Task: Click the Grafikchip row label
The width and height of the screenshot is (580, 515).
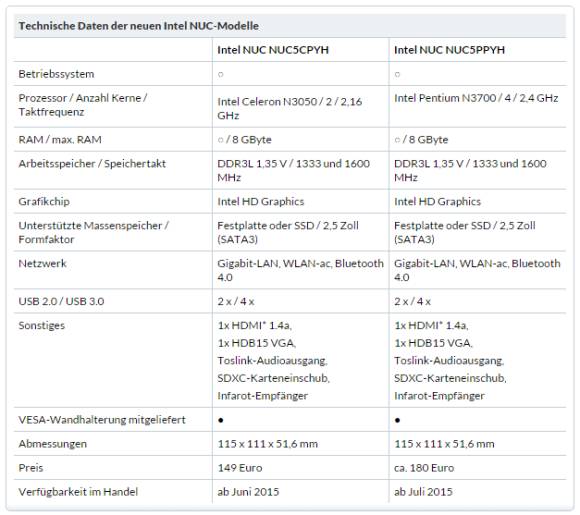Action: (x=44, y=202)
